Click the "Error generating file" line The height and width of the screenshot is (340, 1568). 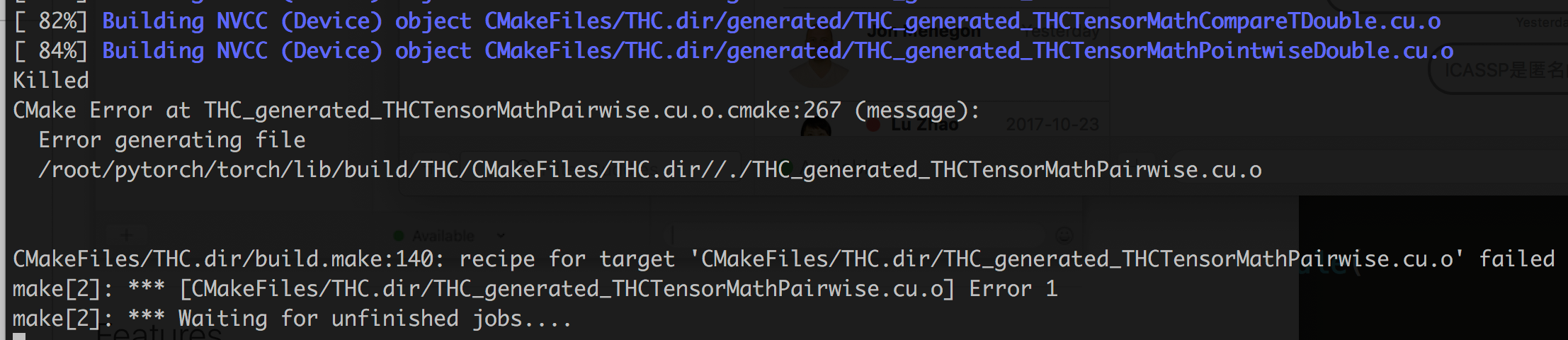[171, 140]
